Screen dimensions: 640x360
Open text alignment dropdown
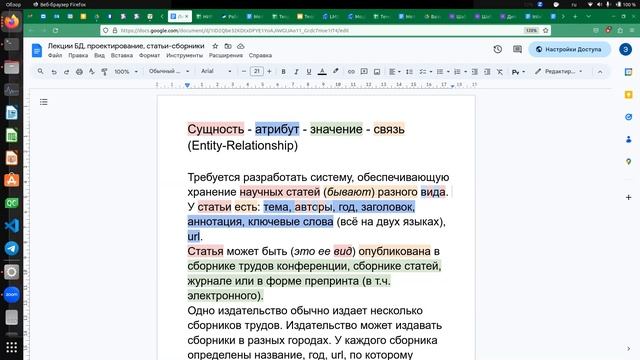(394, 71)
